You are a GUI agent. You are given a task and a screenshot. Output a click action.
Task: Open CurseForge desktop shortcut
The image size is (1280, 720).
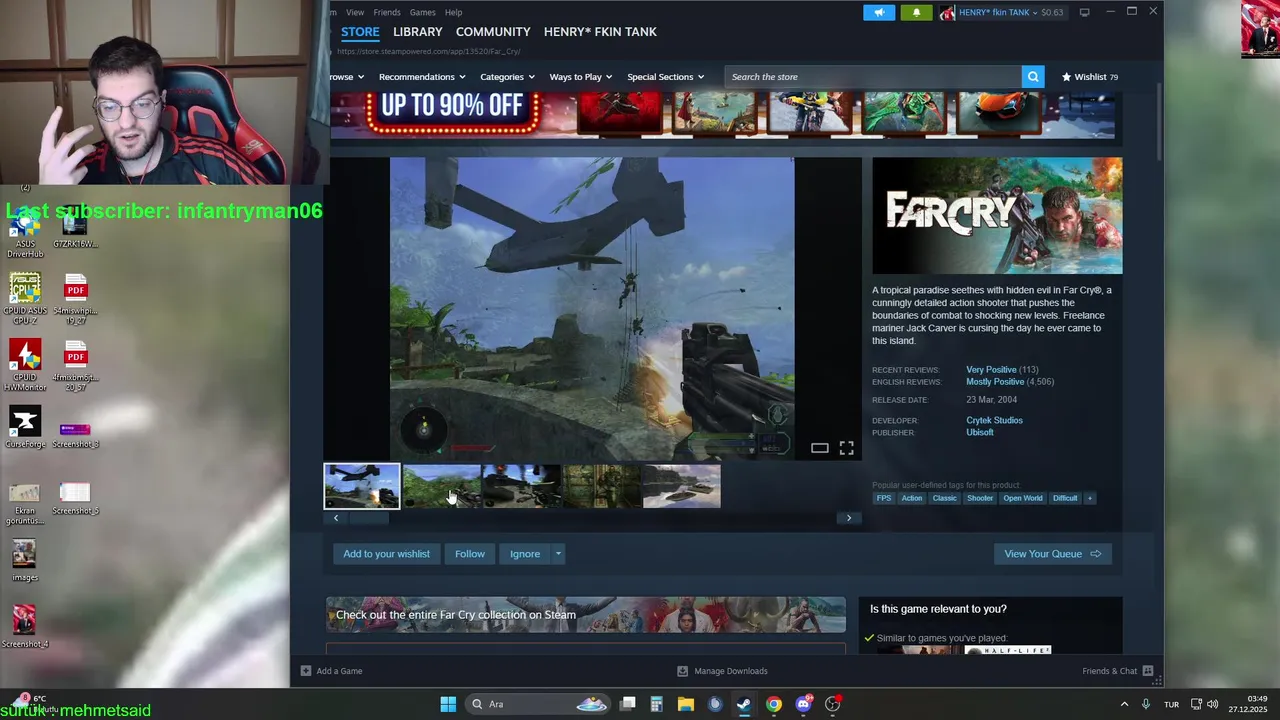(25, 427)
